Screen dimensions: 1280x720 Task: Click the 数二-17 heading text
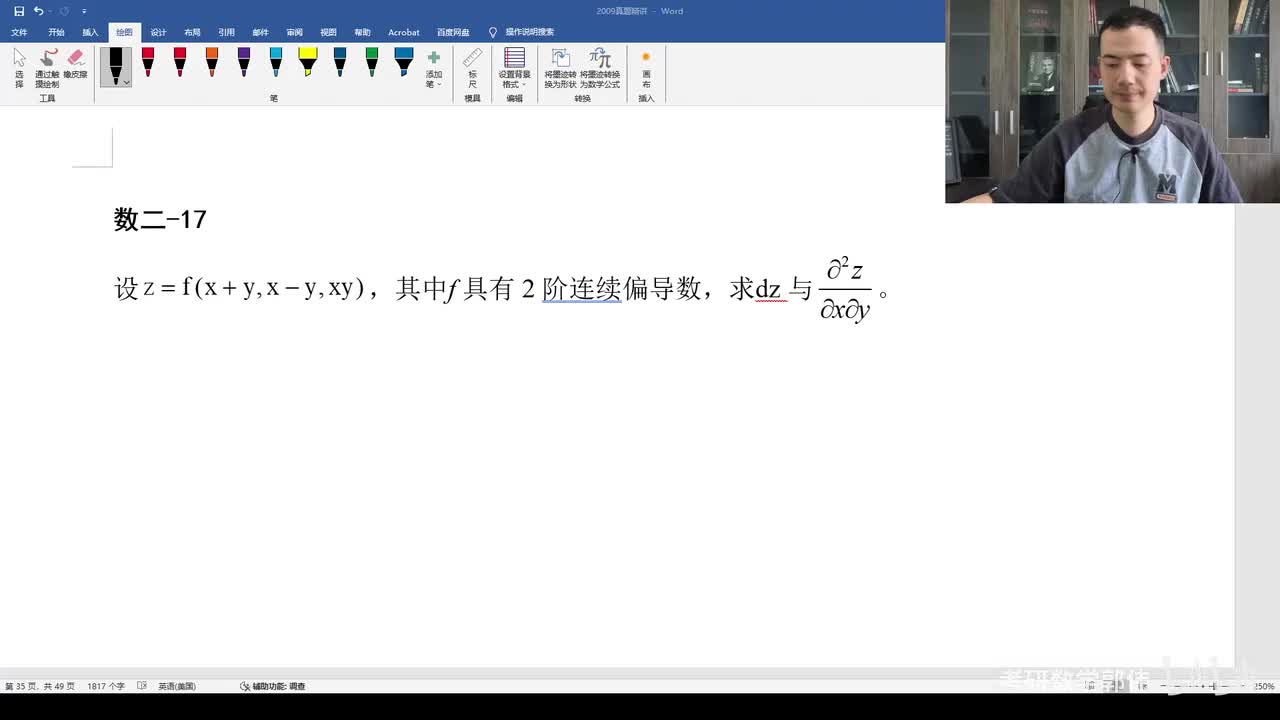160,219
